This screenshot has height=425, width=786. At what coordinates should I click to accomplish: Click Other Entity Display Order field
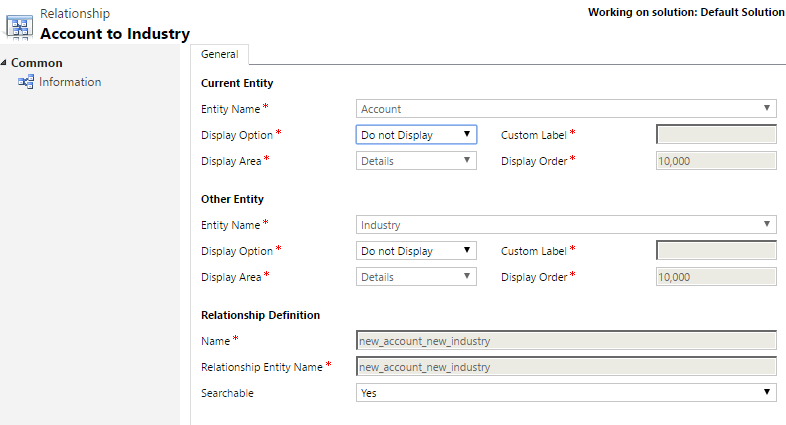716,277
